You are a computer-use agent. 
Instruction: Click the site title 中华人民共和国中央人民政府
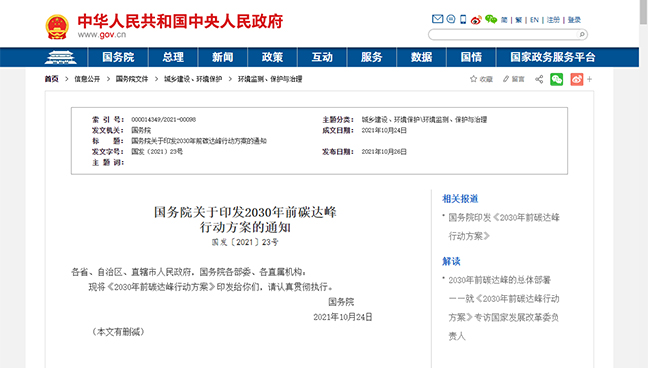point(180,21)
